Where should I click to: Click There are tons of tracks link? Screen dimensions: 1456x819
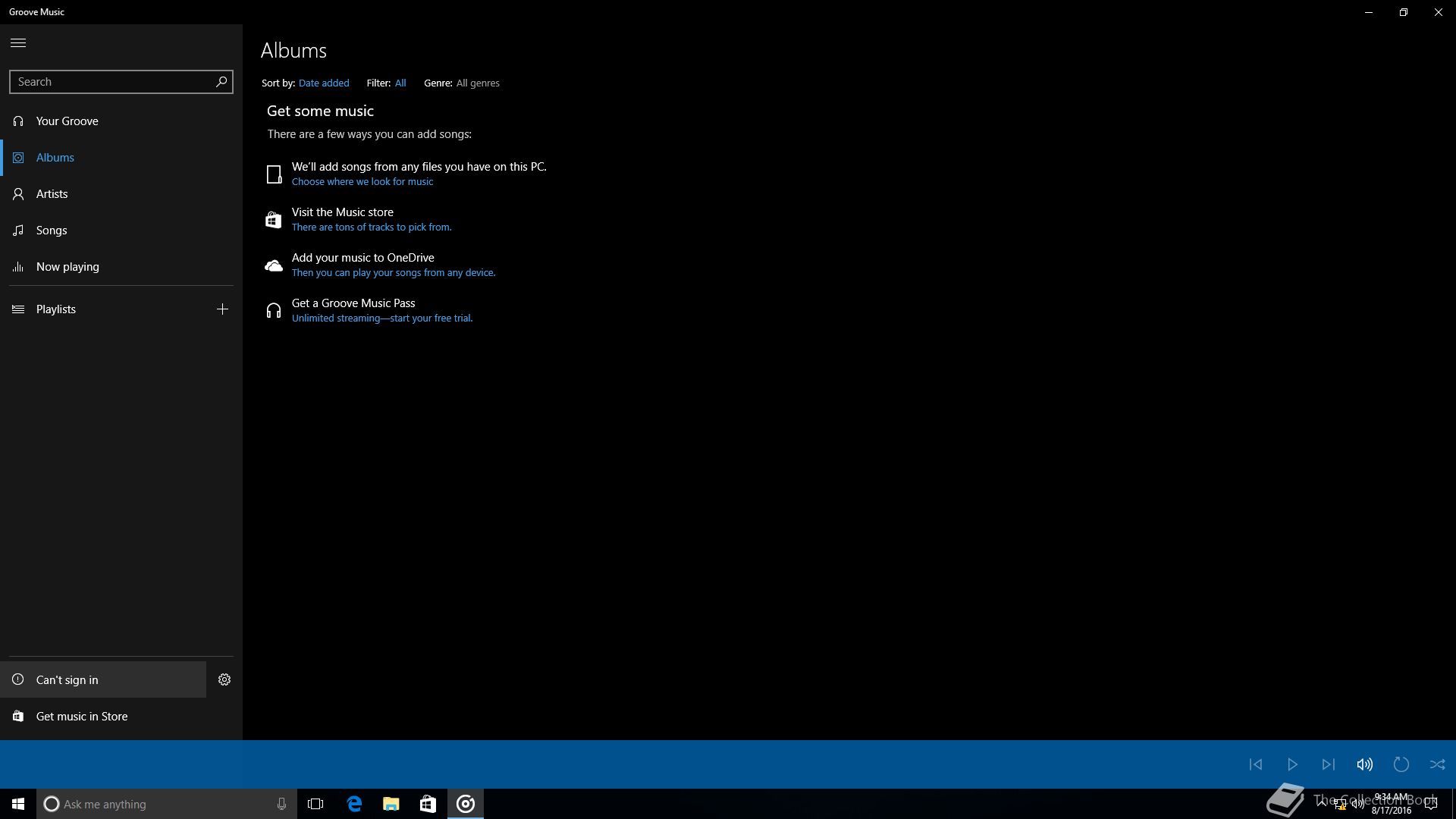372,227
